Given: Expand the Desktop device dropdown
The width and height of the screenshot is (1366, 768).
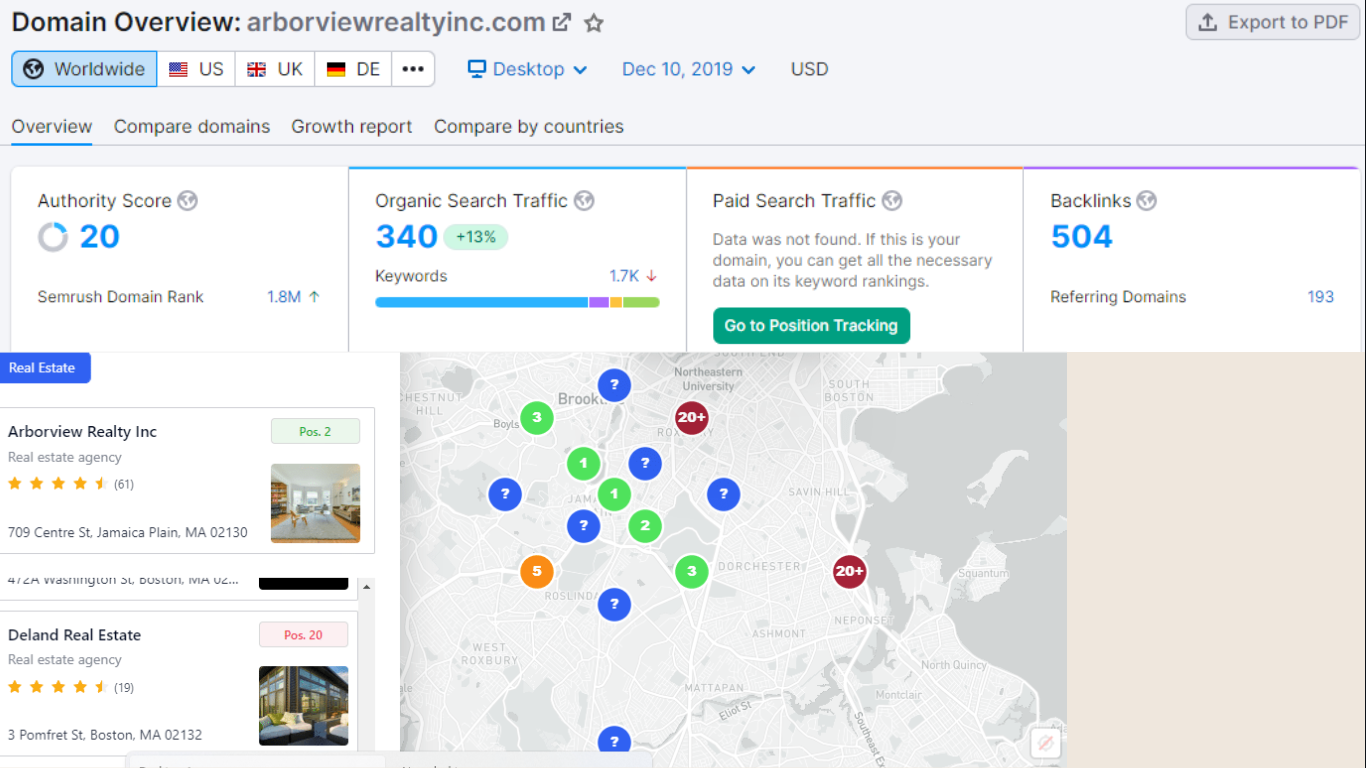Looking at the screenshot, I should pos(528,69).
